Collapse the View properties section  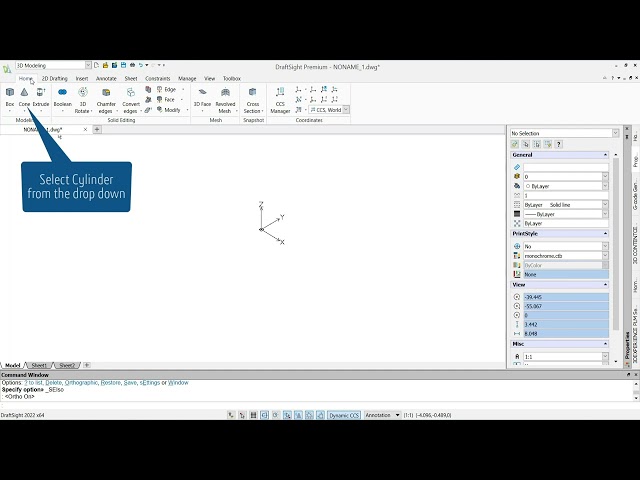pos(605,284)
